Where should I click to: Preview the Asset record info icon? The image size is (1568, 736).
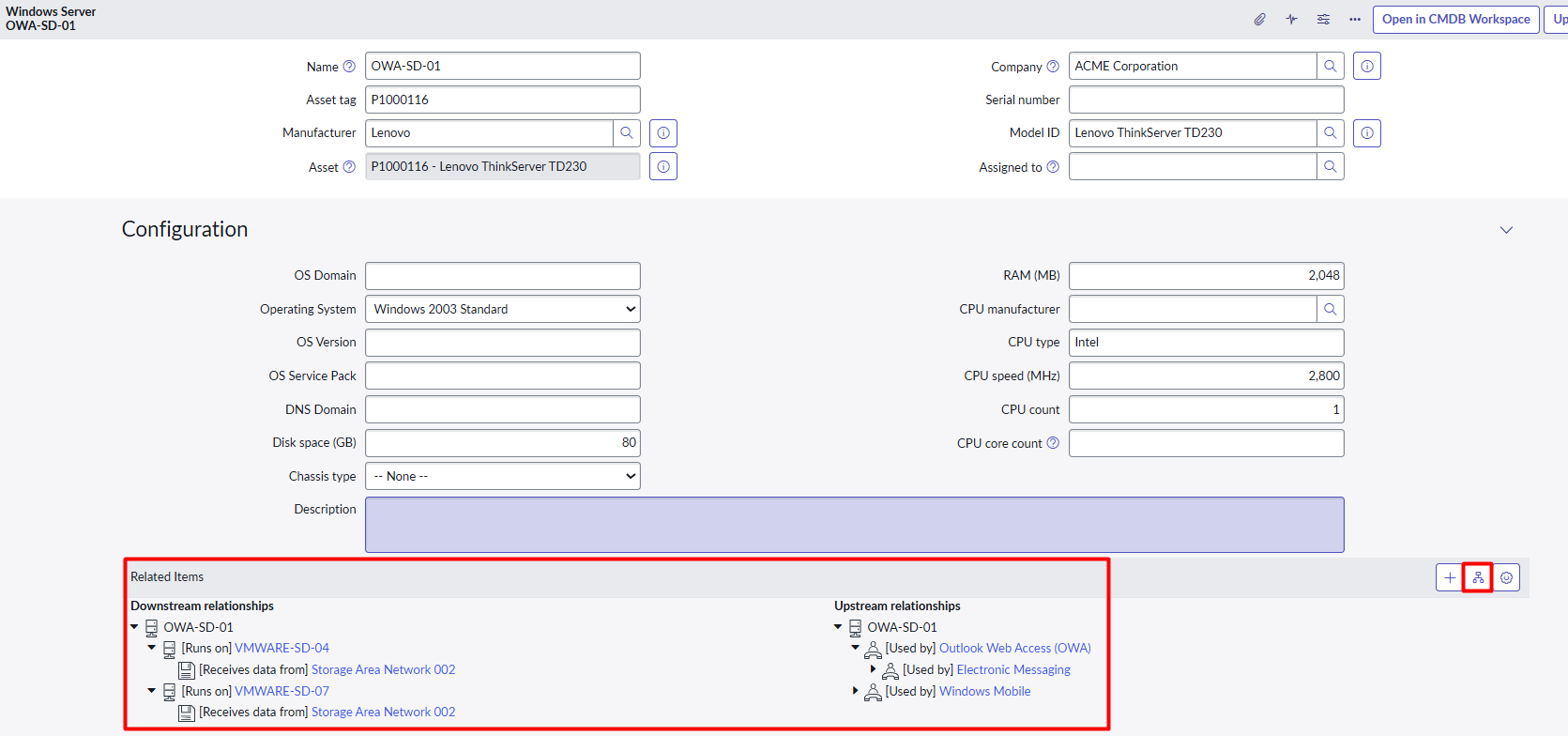(663, 166)
